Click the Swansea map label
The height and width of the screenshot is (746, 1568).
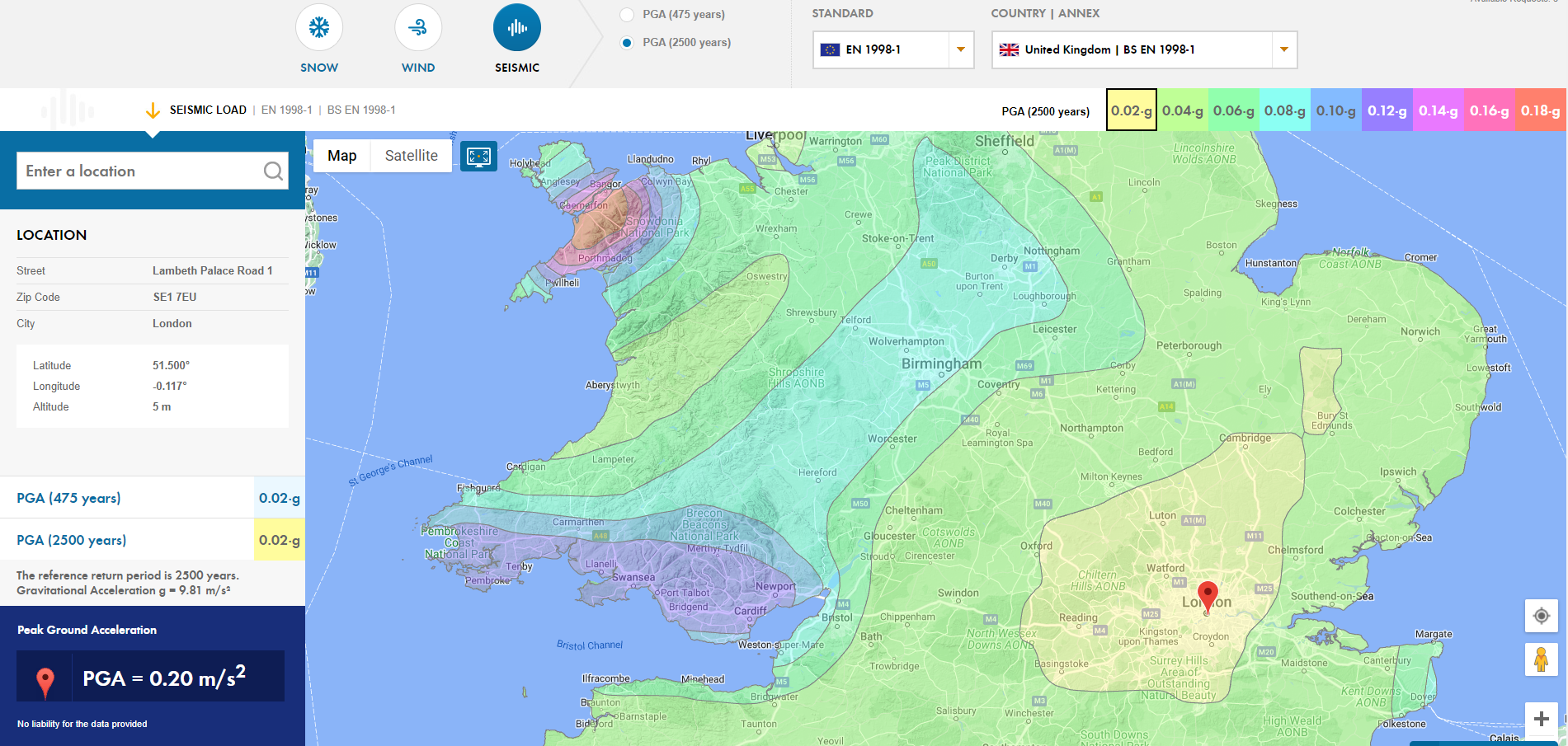coord(633,577)
